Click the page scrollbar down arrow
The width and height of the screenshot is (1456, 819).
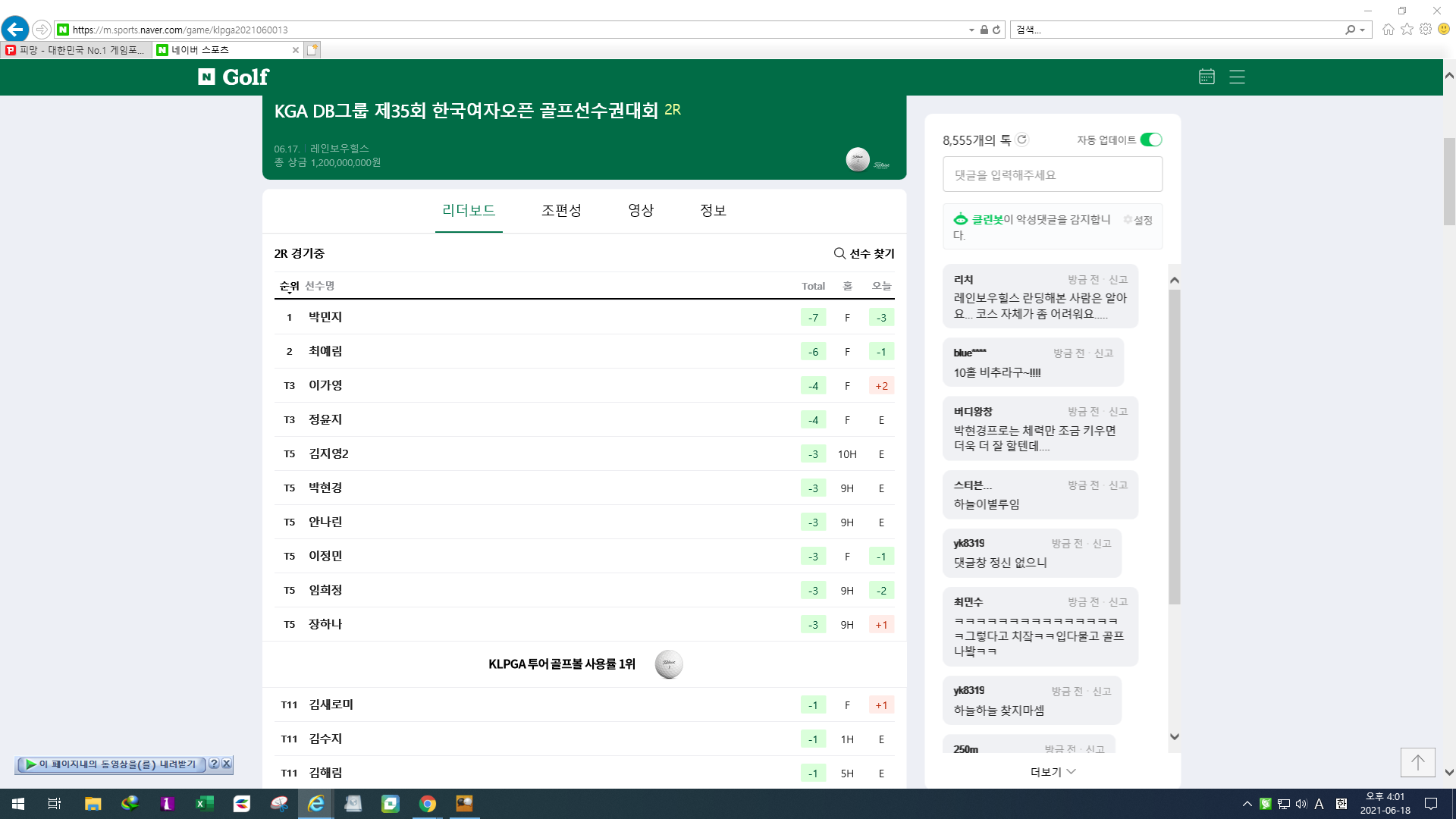click(x=1449, y=773)
